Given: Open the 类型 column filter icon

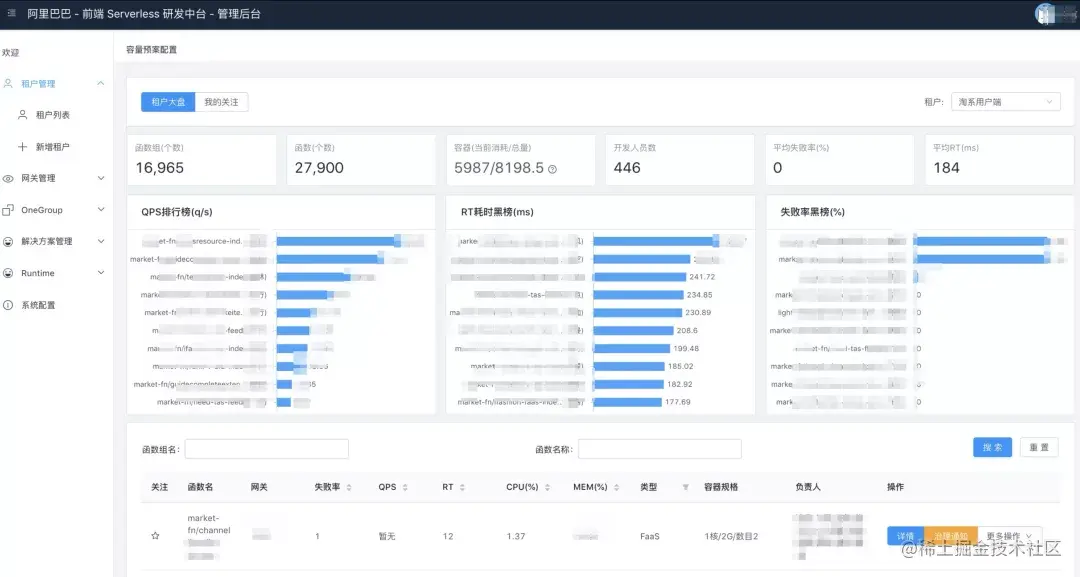Looking at the screenshot, I should tap(685, 487).
